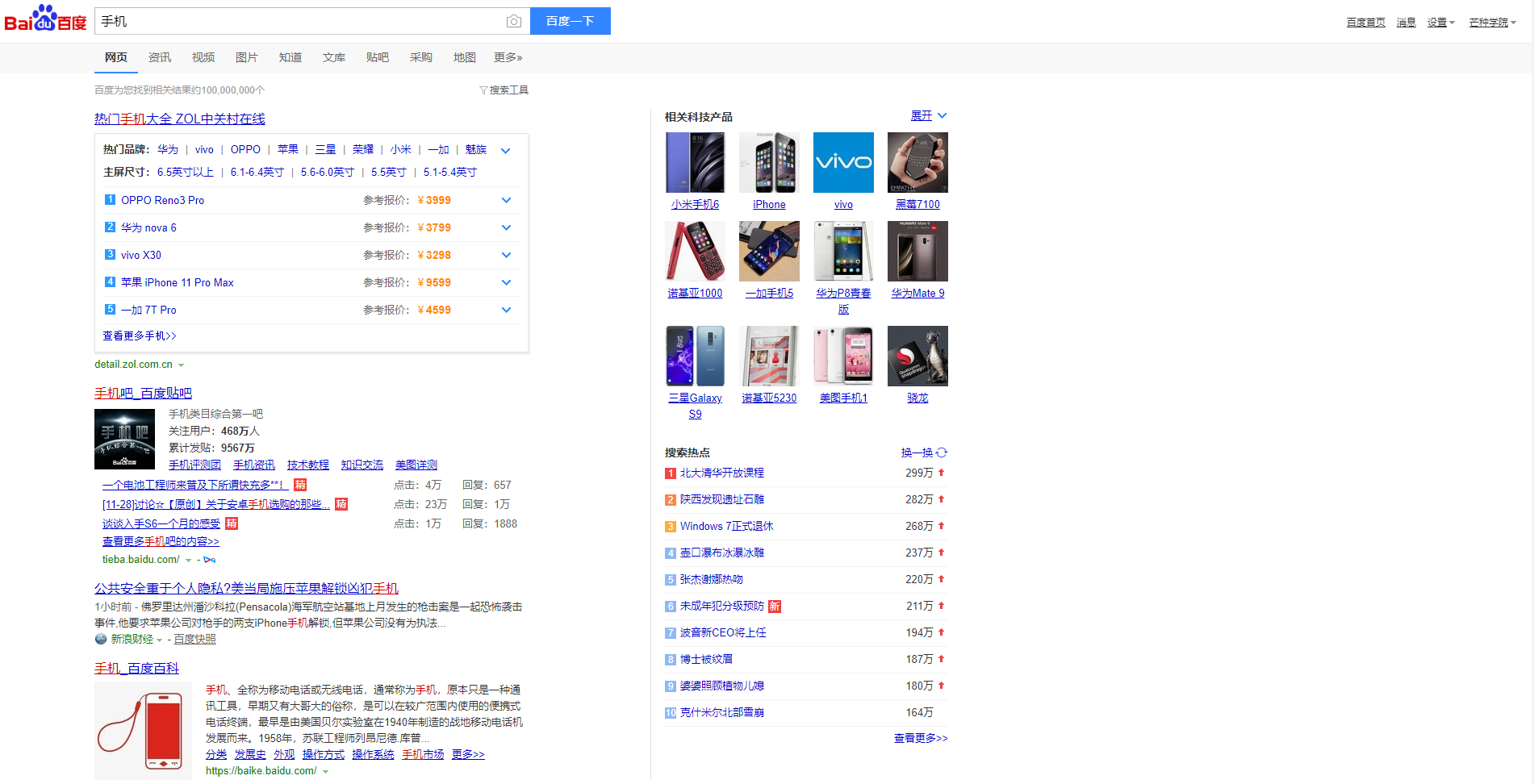Open hot topic Windows 7正式退休
The height and width of the screenshot is (784, 1534).
727,526
